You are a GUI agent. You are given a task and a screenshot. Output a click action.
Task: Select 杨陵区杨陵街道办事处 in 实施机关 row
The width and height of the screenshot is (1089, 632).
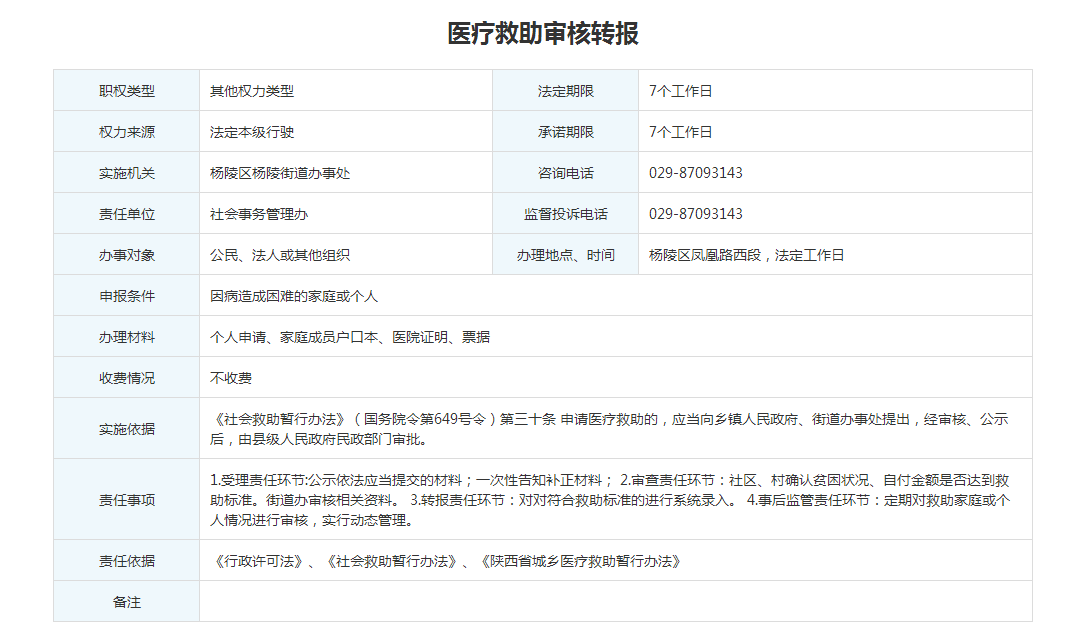coord(280,173)
